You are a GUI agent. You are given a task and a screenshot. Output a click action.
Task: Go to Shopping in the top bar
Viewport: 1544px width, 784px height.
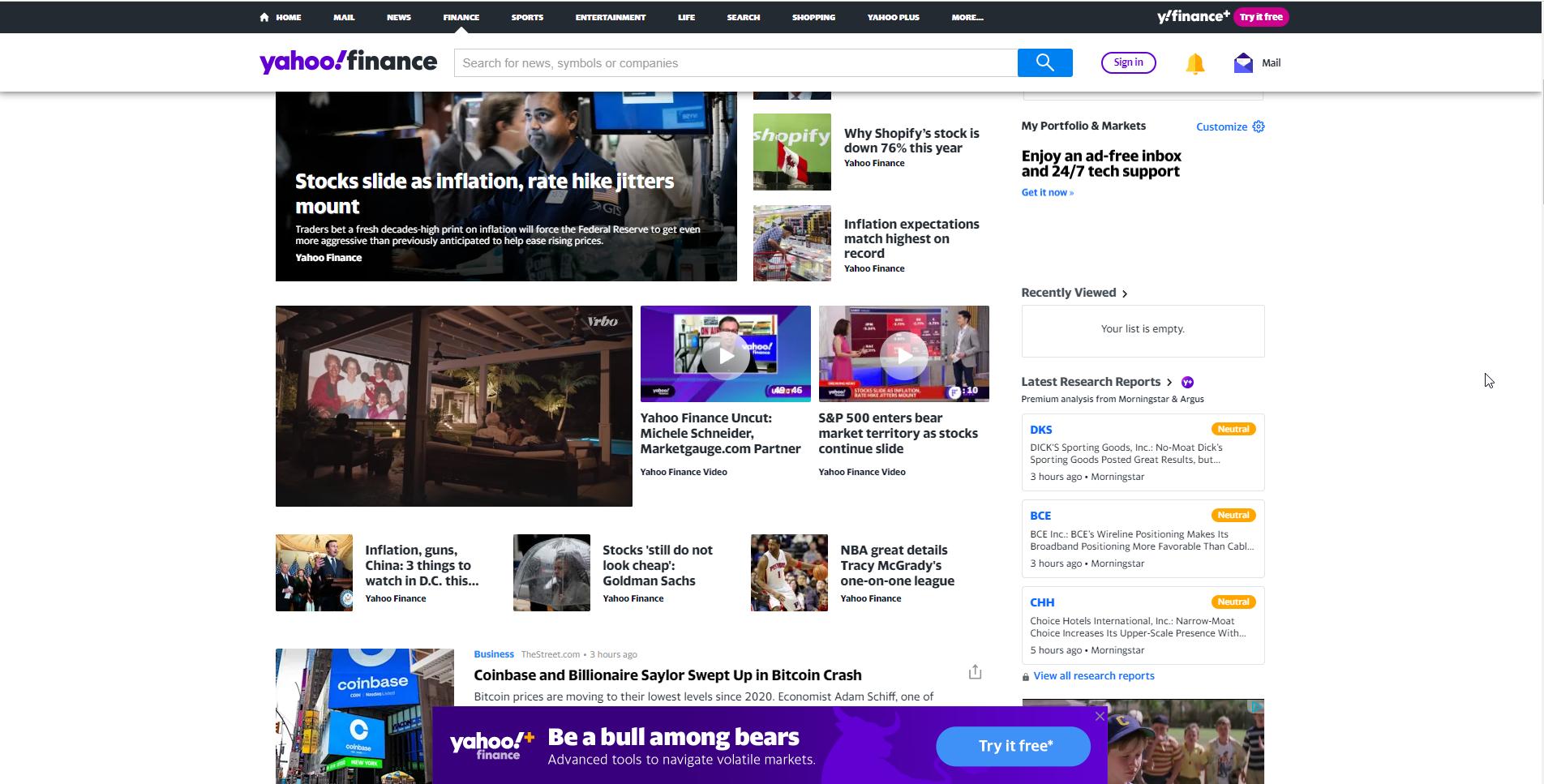[x=813, y=17]
